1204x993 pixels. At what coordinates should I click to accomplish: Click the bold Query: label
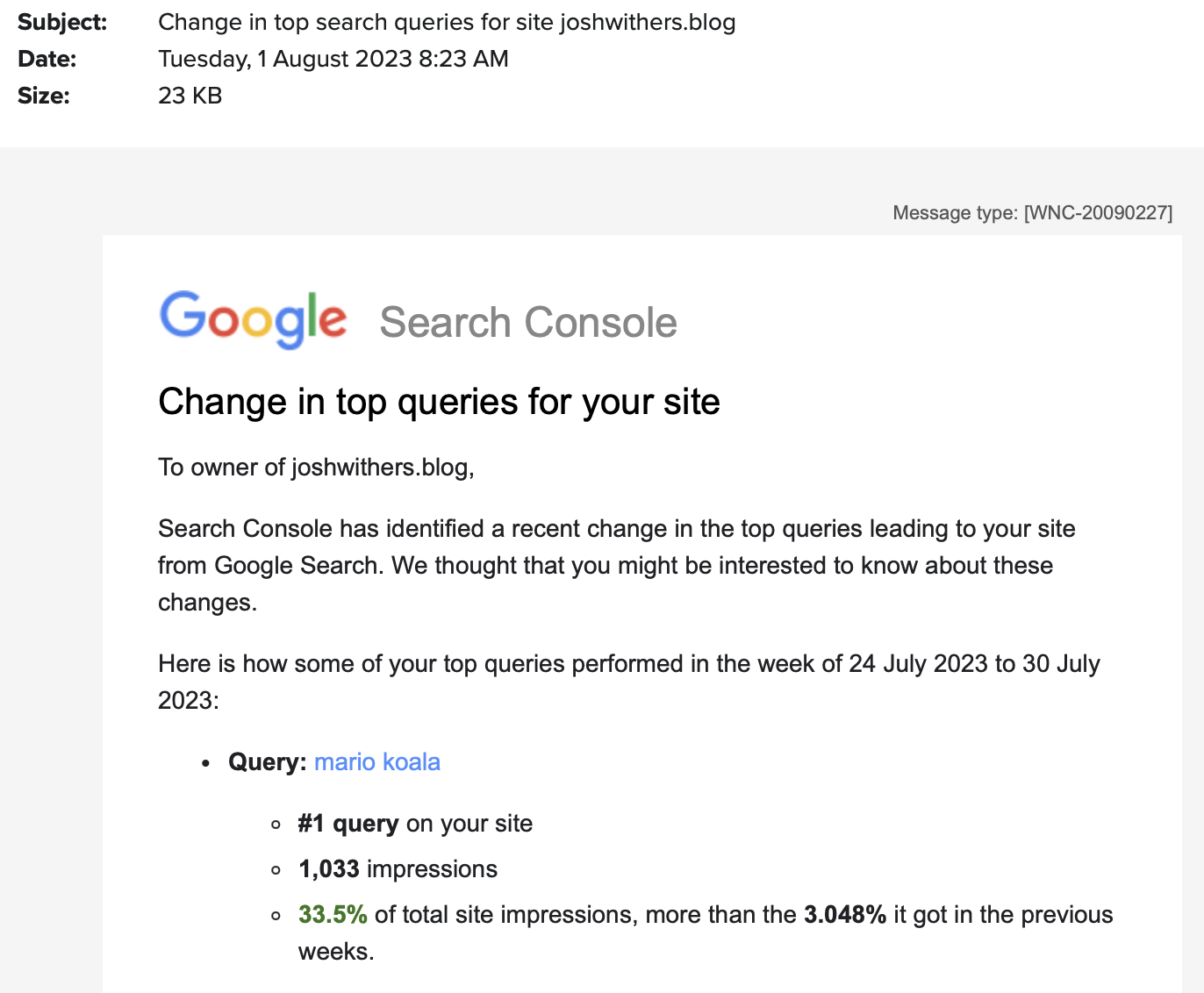click(x=267, y=761)
